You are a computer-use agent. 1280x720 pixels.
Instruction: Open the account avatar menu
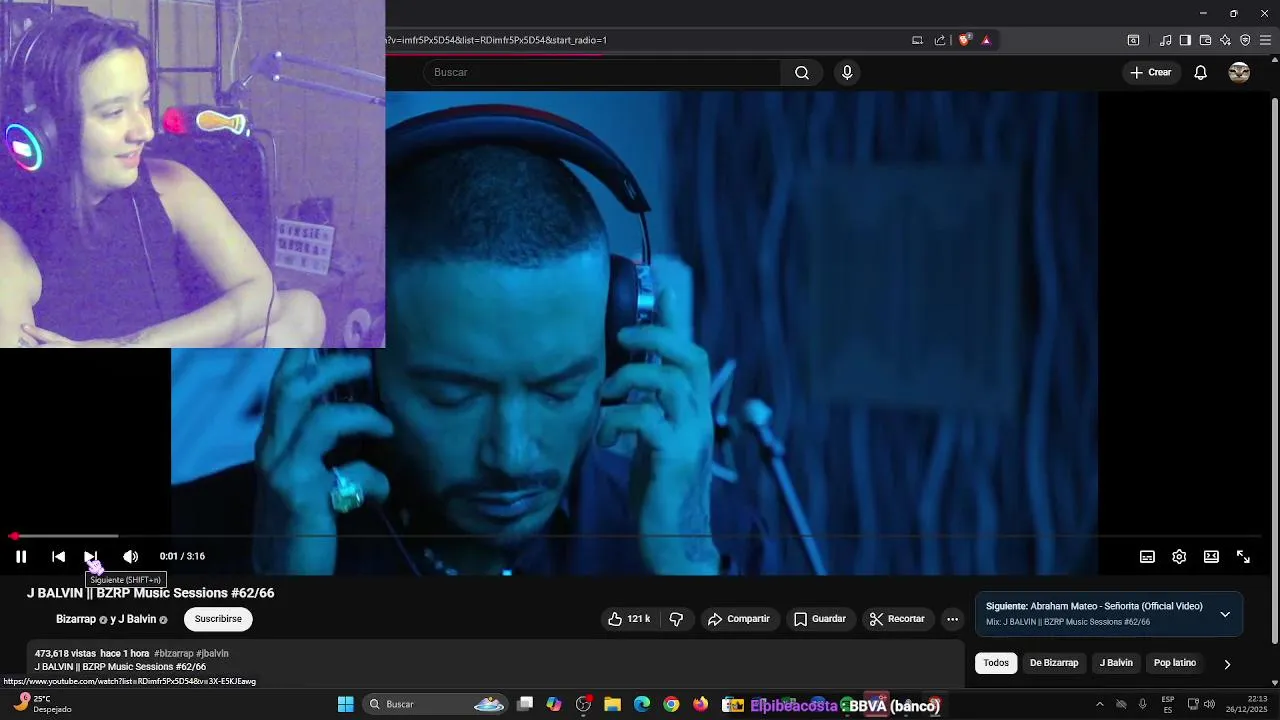1239,72
